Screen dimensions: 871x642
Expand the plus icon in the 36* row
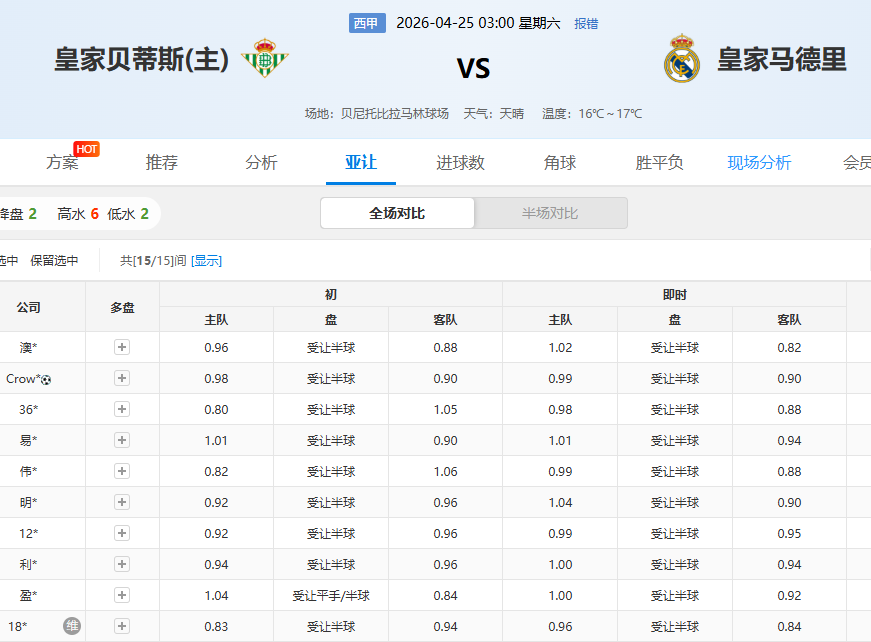122,410
